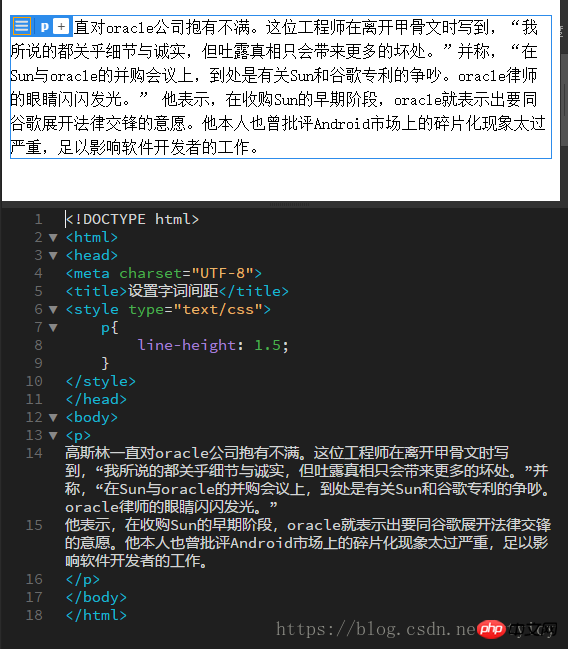Click line number 9 in the gutter
This screenshot has height=649, width=568.
click(x=39, y=363)
